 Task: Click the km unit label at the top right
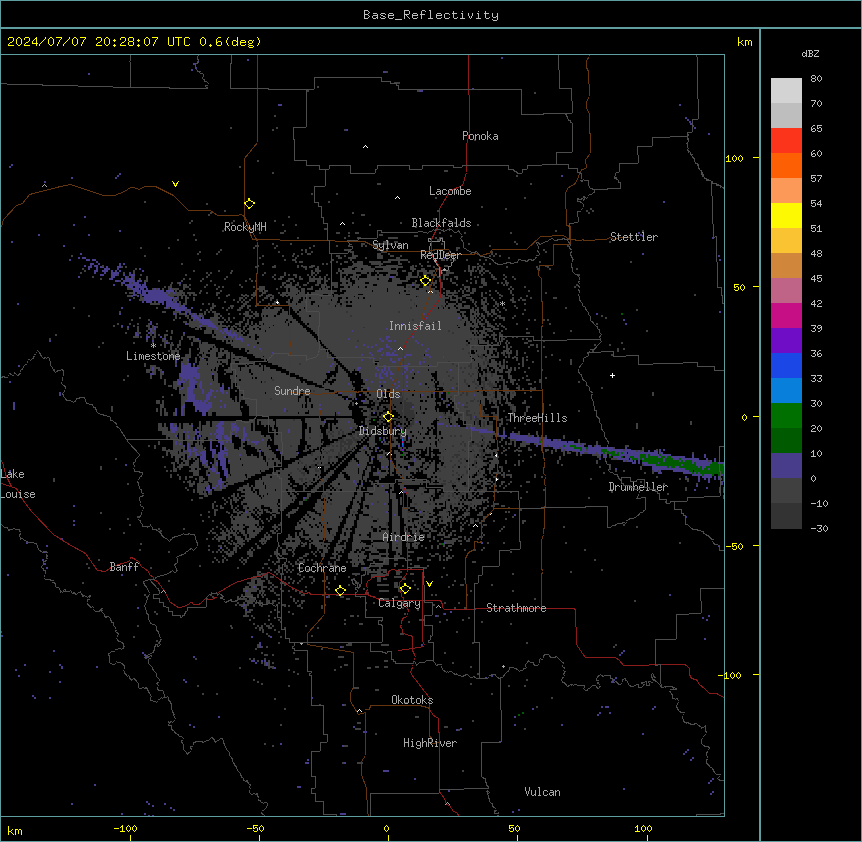[744, 42]
